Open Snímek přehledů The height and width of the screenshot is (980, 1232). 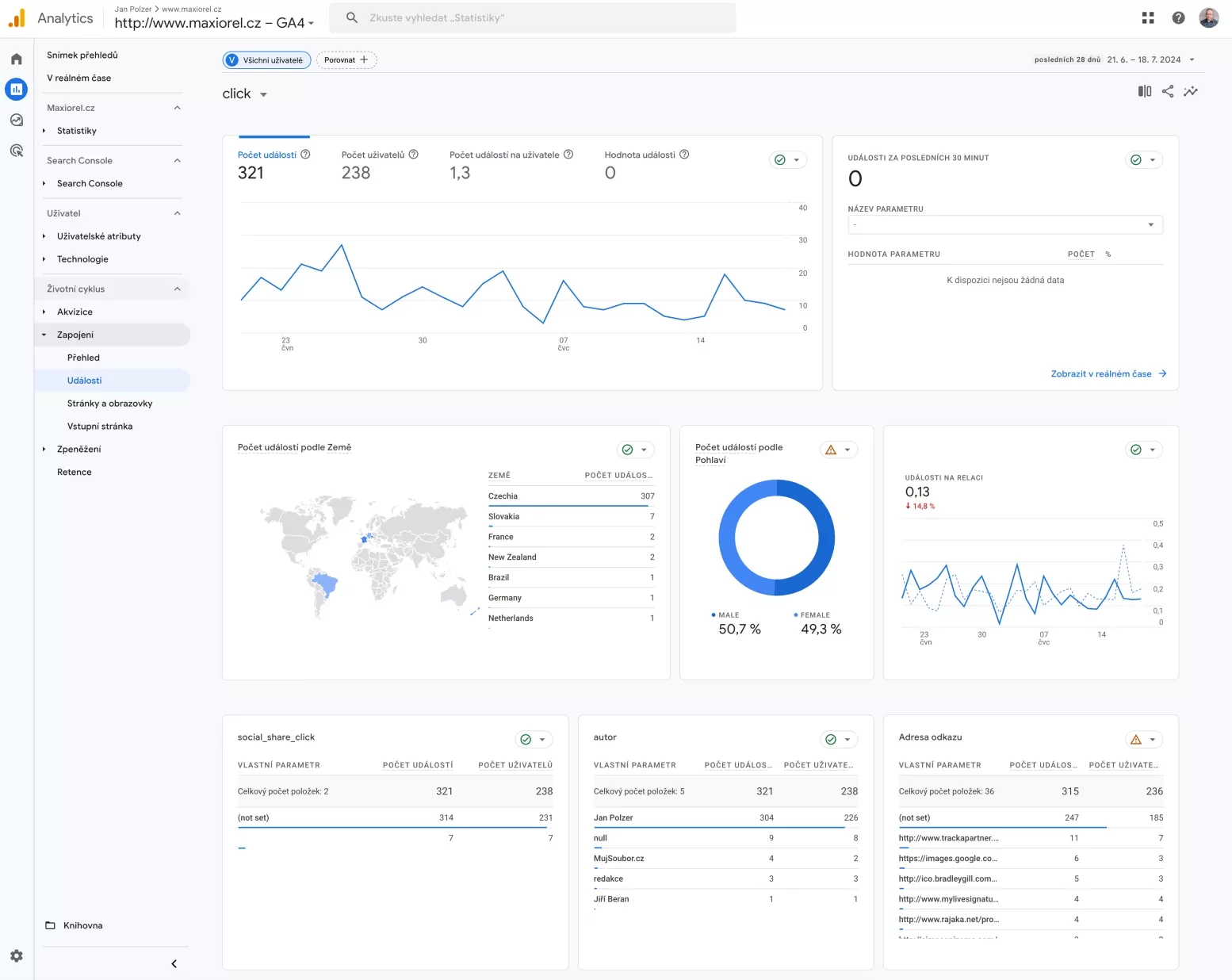tap(82, 56)
